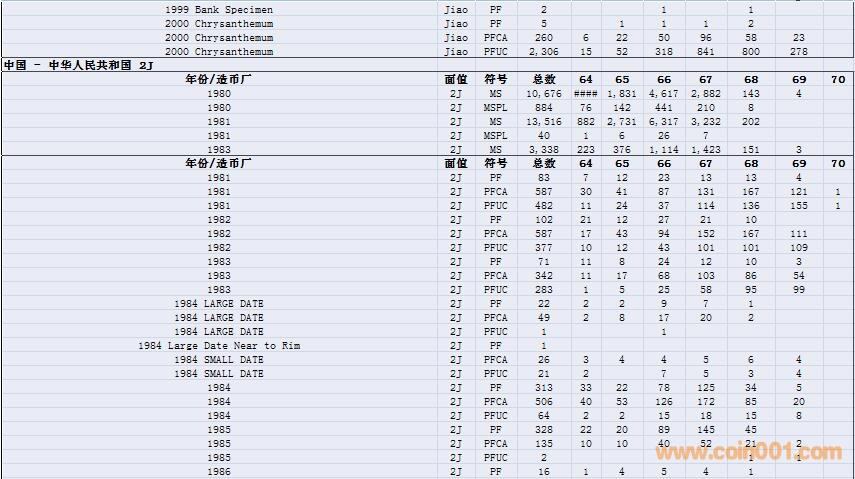The height and width of the screenshot is (479, 855).
Task: Click the www.coin001.com watermark link
Action: [x=748, y=453]
